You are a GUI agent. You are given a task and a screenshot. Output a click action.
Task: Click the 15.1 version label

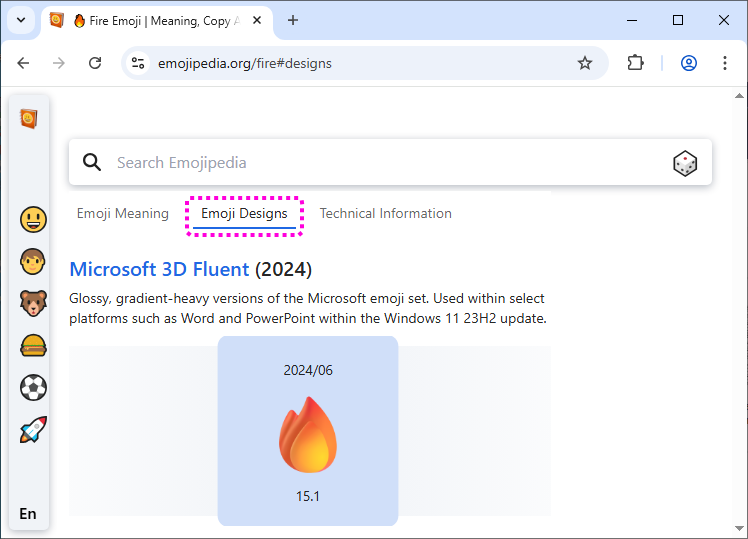point(308,497)
